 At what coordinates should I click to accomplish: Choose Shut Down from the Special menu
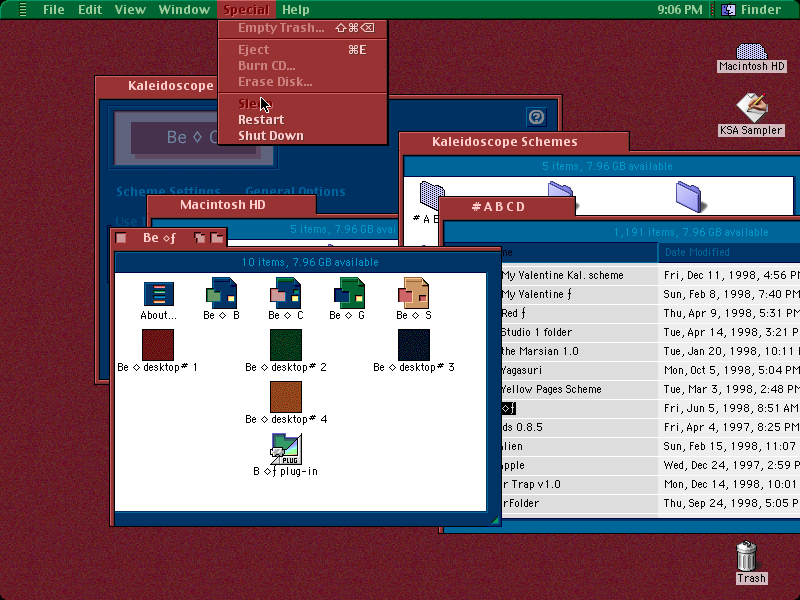point(303,136)
